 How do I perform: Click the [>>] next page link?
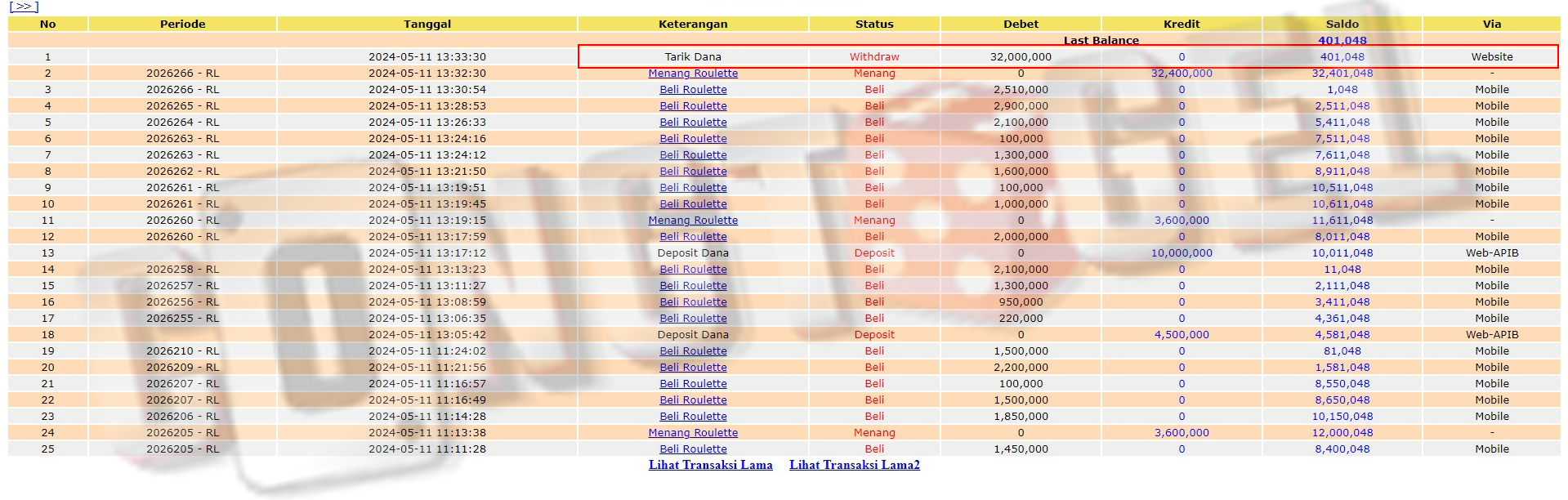24,7
